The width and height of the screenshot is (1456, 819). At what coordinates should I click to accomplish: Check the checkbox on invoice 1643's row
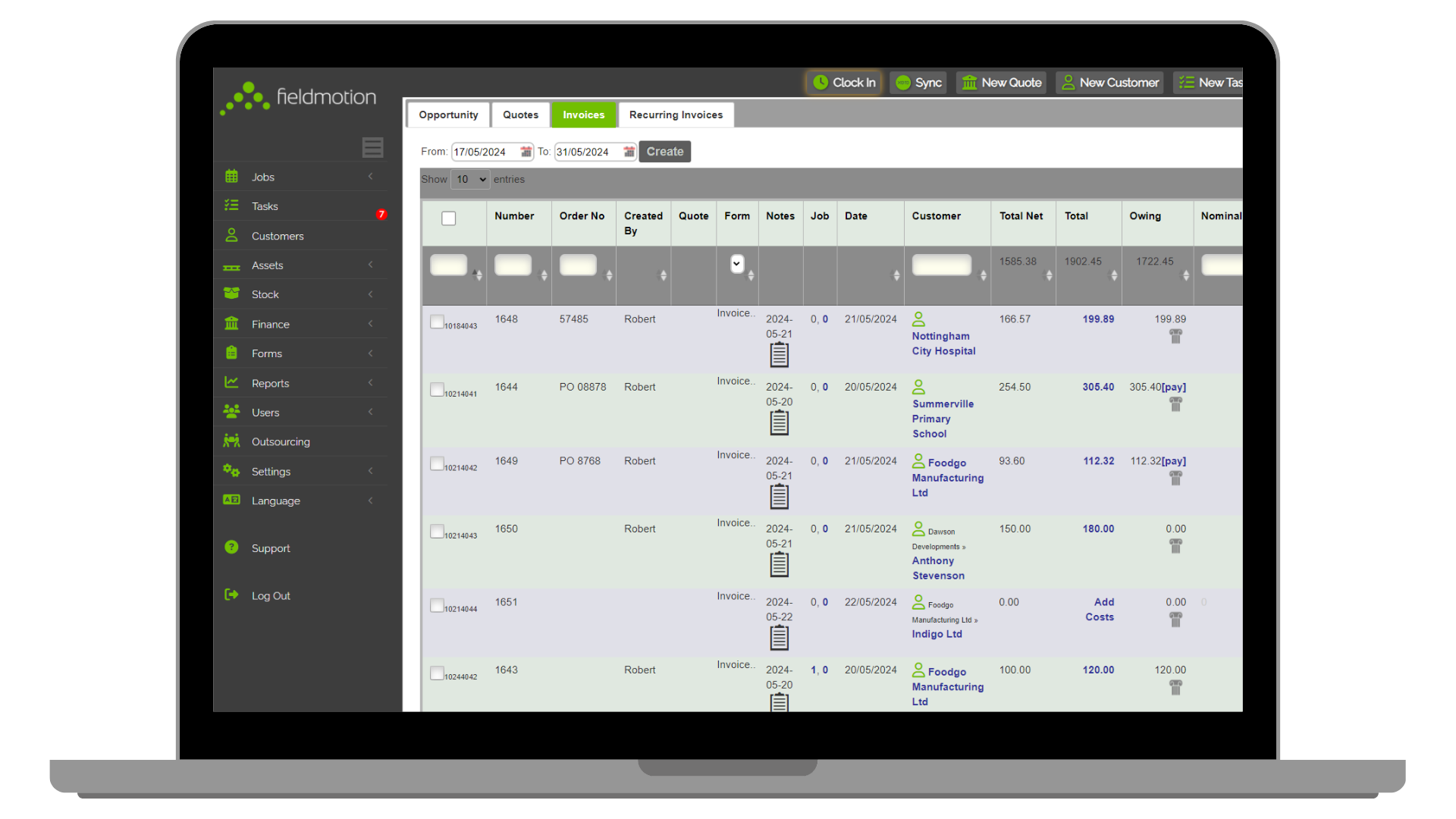point(437,673)
